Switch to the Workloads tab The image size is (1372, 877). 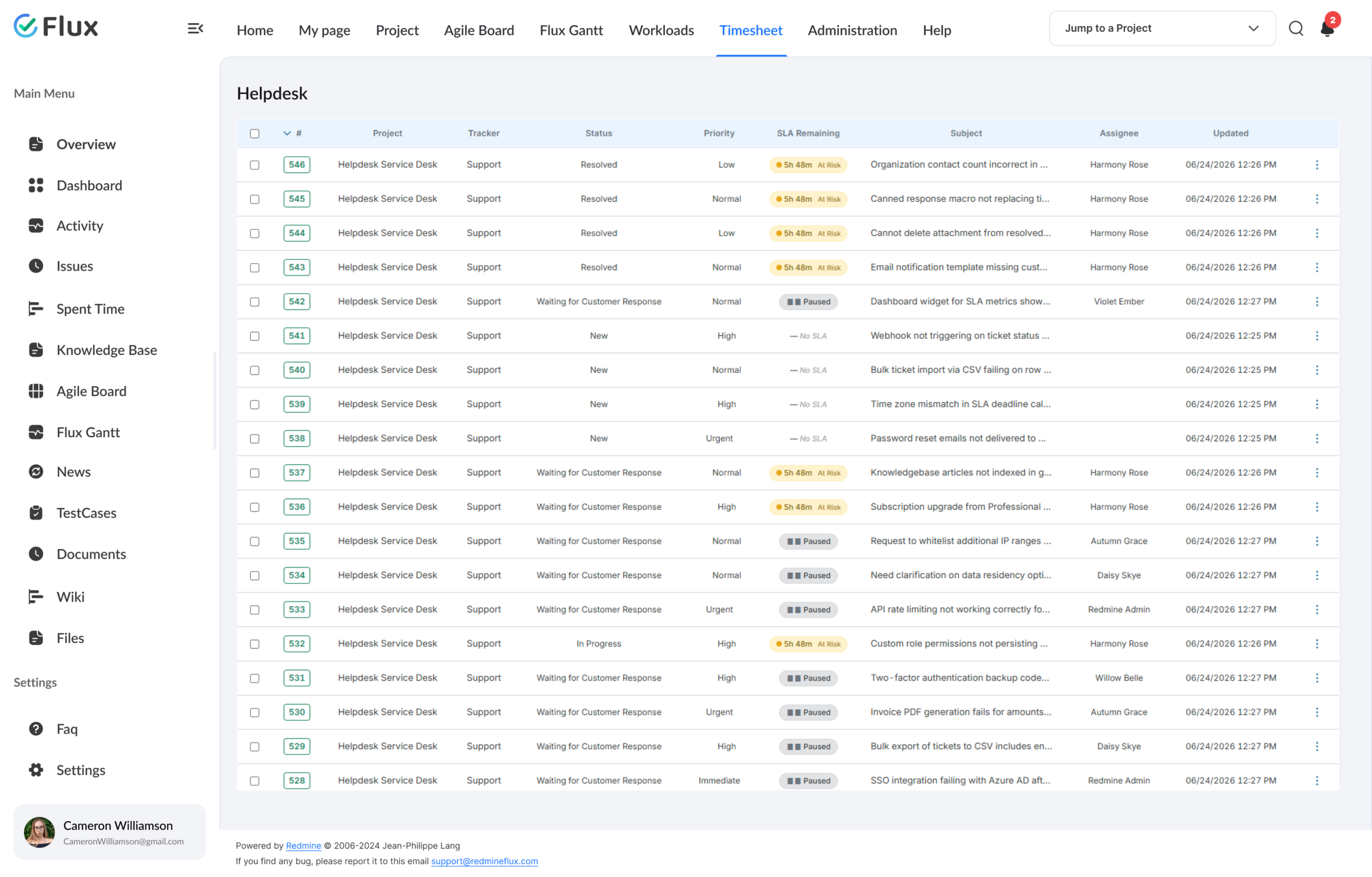tap(661, 30)
